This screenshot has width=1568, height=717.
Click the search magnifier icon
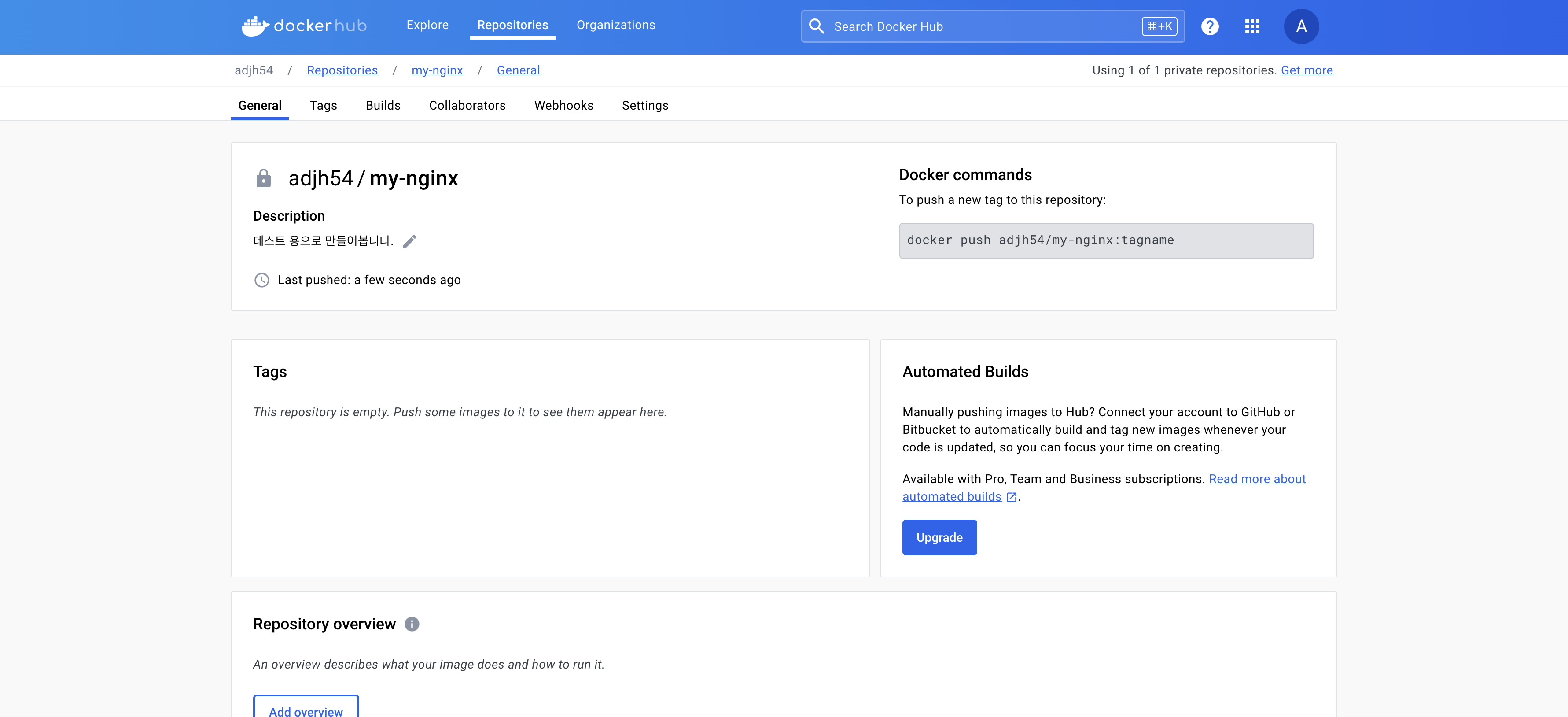point(817,26)
